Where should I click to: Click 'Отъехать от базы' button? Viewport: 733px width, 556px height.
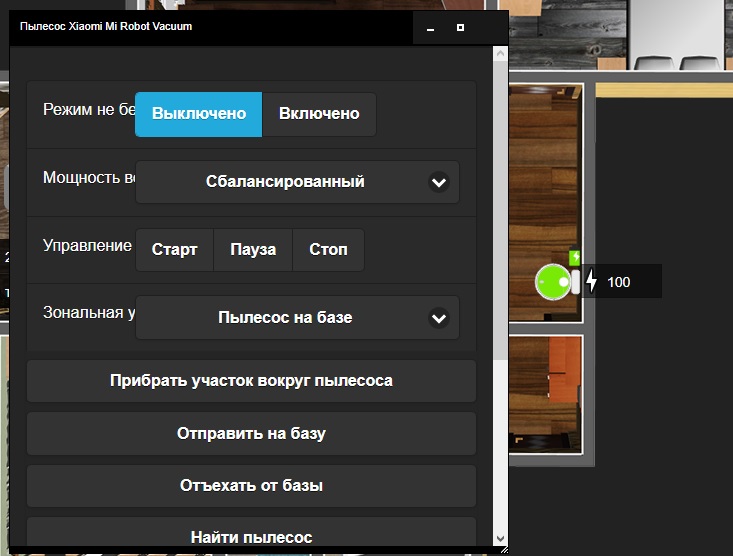pyautogui.click(x=252, y=486)
